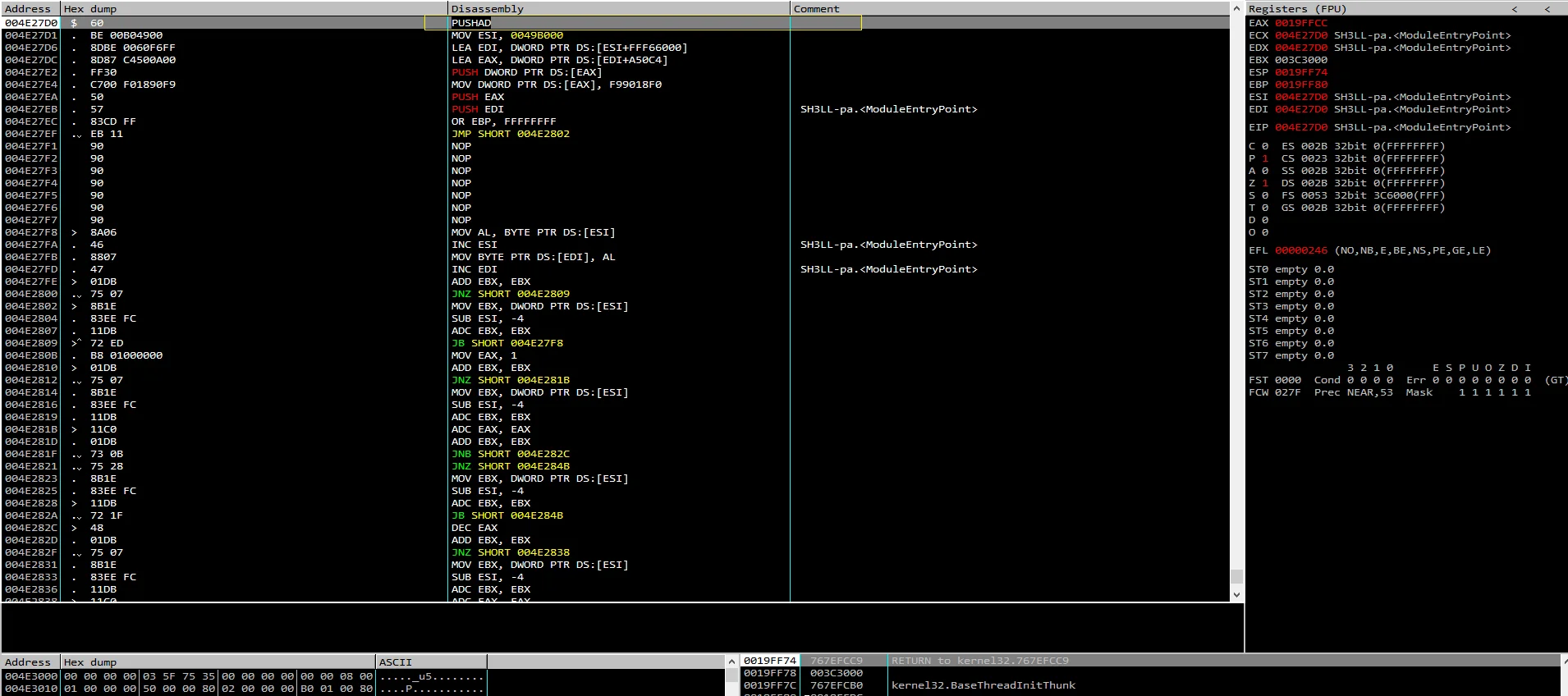Select the ST0 empty 0.0 FPU register
This screenshot has height=696, width=1568.
[x=1291, y=269]
